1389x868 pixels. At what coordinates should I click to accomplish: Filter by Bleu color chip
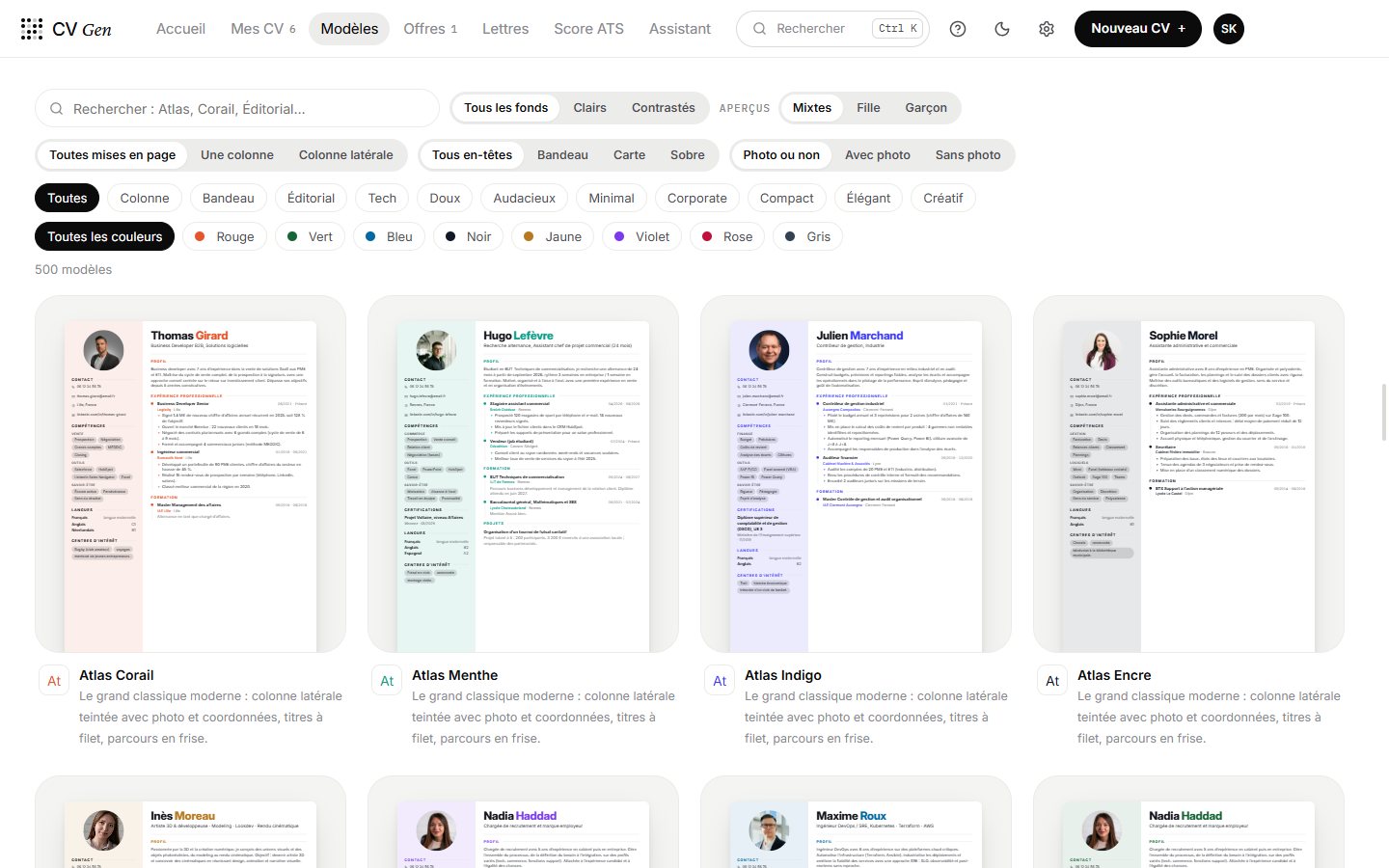coord(389,237)
